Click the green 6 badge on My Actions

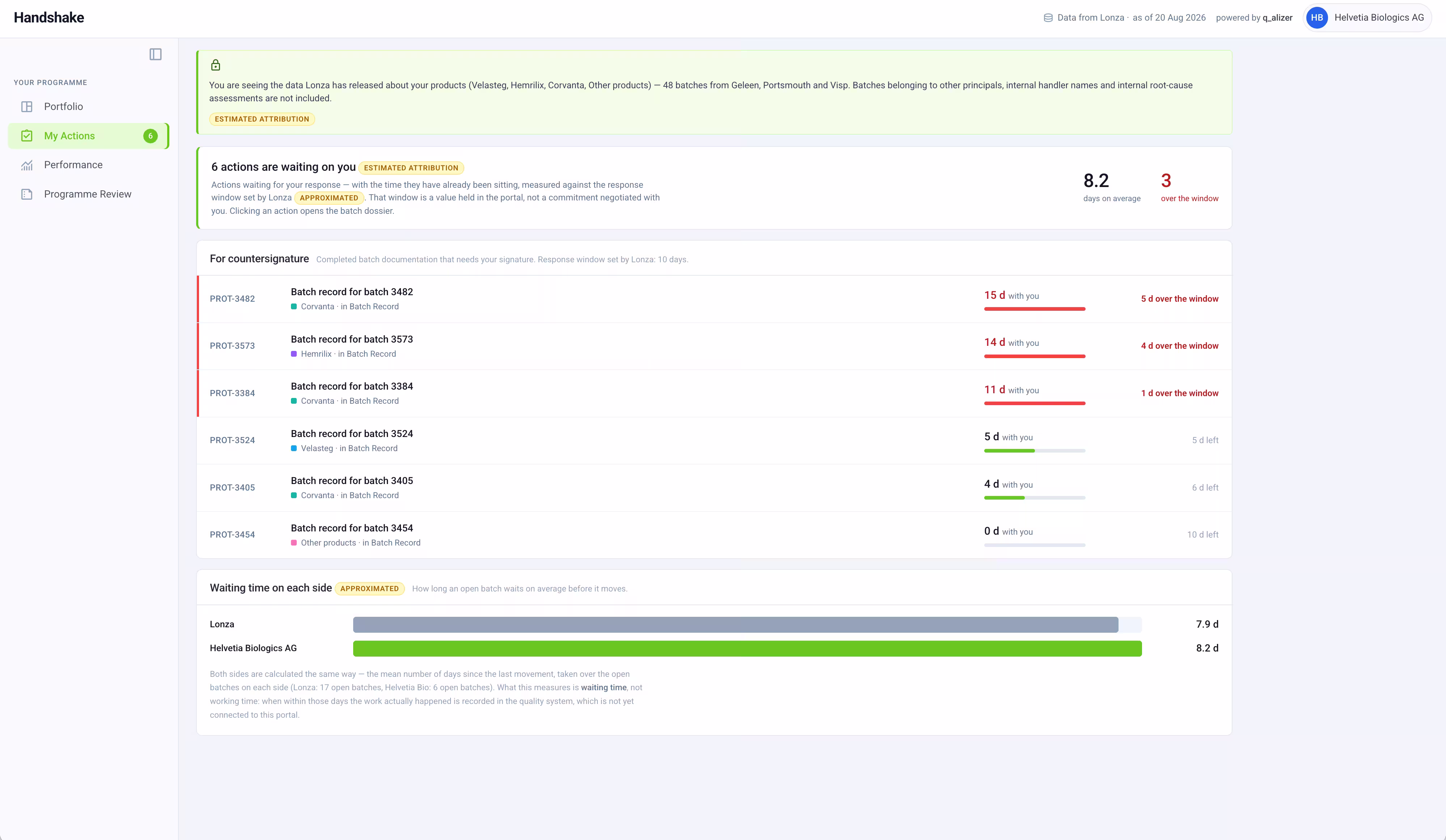(x=150, y=136)
